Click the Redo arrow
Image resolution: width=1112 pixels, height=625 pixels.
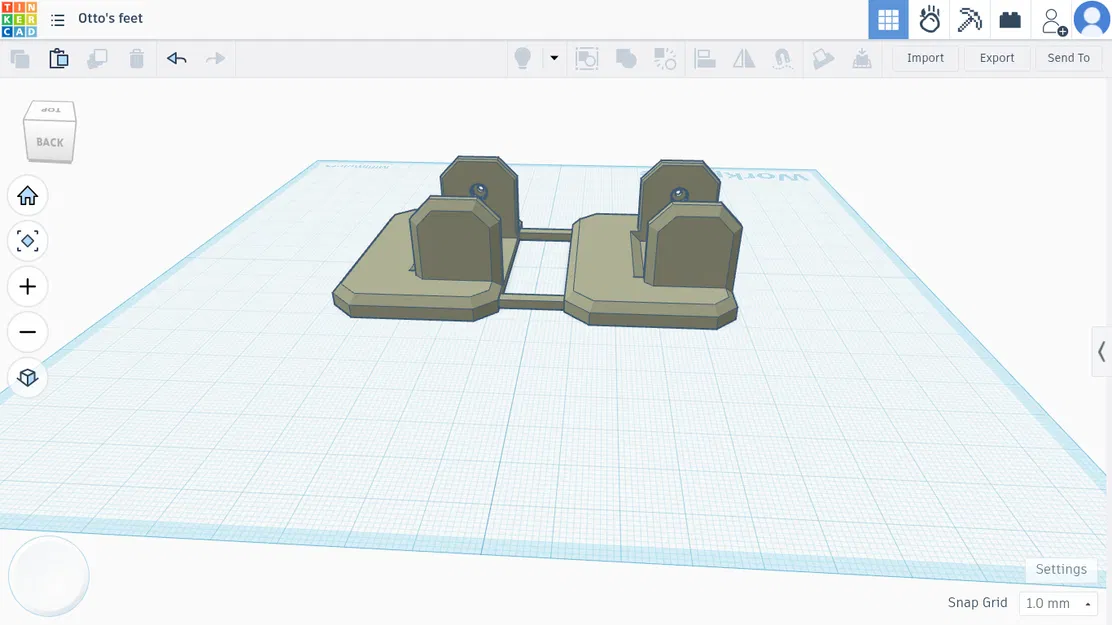pos(215,58)
